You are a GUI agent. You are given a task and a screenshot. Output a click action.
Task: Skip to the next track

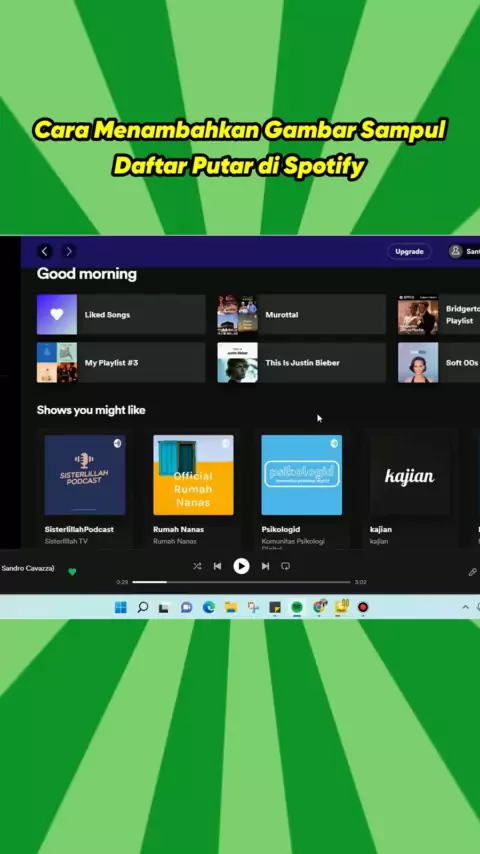point(265,566)
